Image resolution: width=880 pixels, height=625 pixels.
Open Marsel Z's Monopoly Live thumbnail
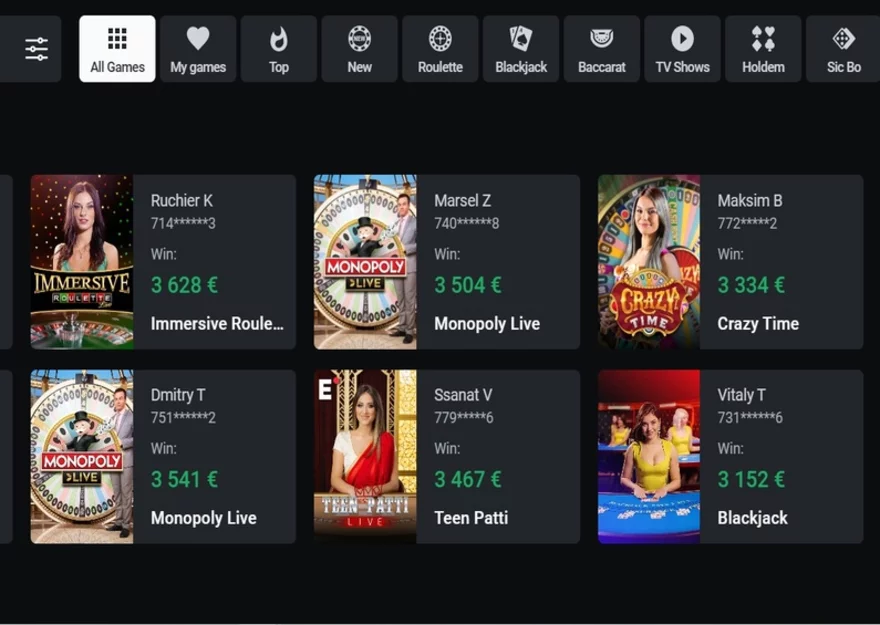click(x=365, y=262)
